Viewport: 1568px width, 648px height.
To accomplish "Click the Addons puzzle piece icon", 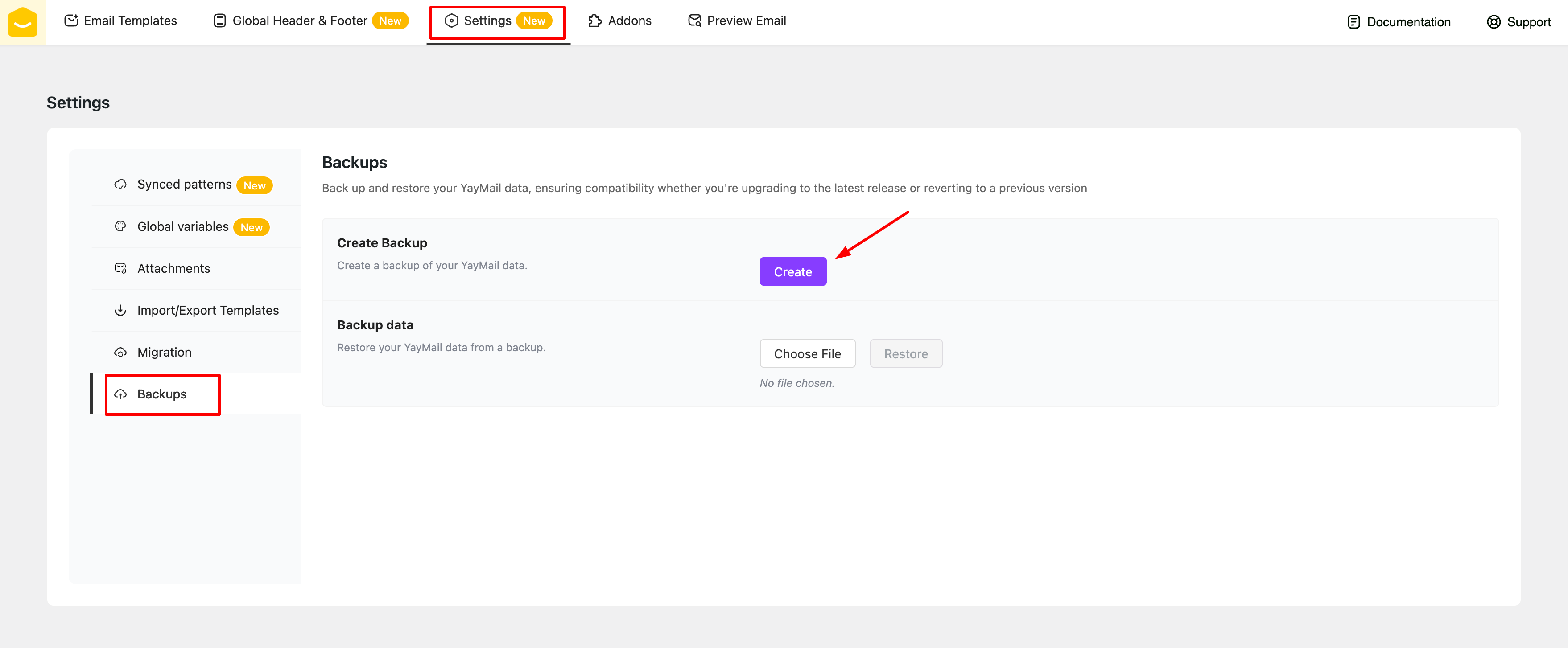I will coord(595,21).
